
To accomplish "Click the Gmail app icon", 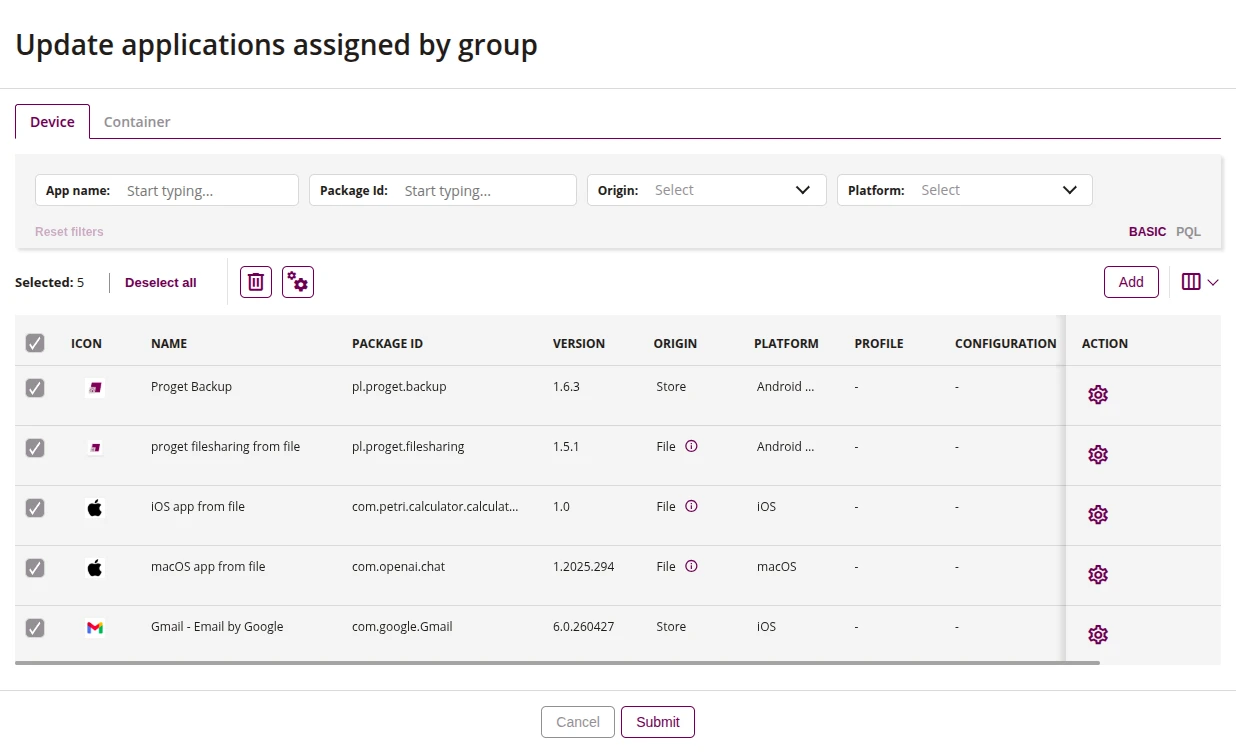I will click(x=95, y=628).
